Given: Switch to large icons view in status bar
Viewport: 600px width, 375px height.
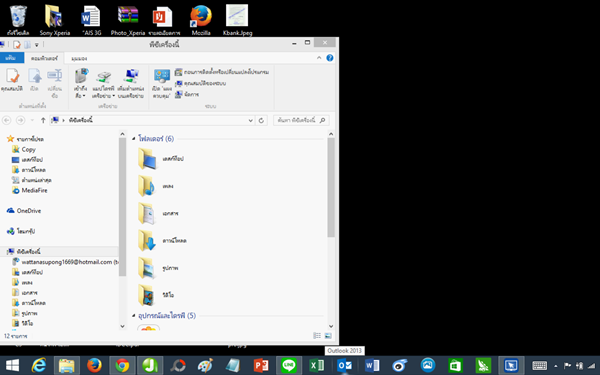Looking at the screenshot, I should (328, 336).
